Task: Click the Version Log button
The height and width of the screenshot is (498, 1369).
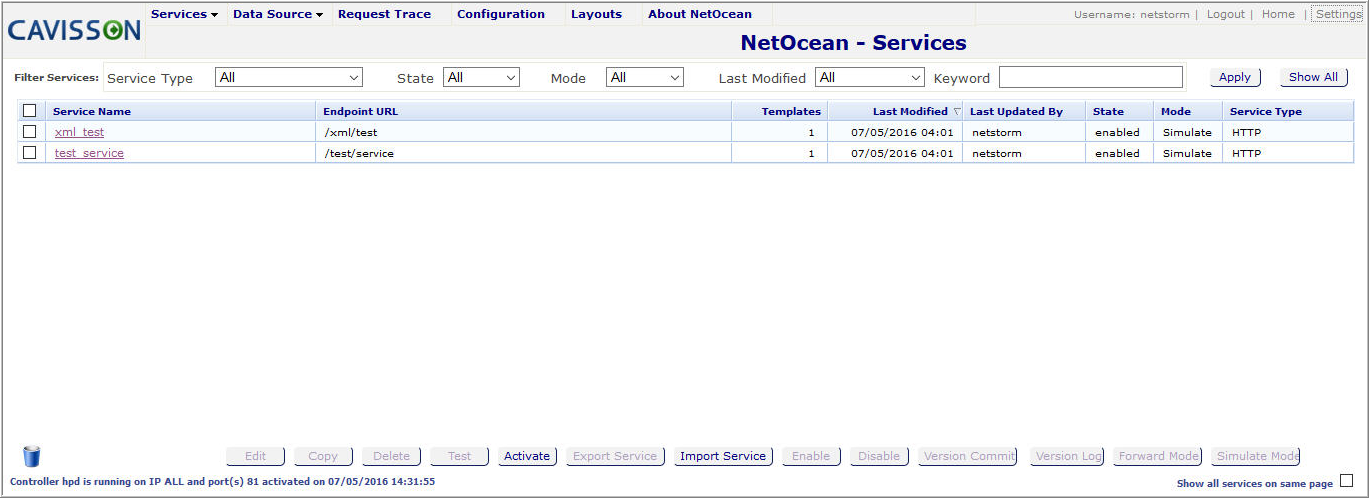Action: click(1069, 456)
